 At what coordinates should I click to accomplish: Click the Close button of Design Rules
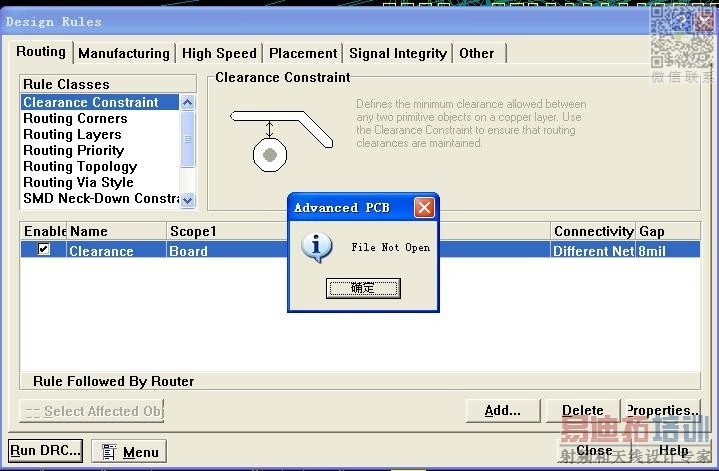click(x=594, y=450)
